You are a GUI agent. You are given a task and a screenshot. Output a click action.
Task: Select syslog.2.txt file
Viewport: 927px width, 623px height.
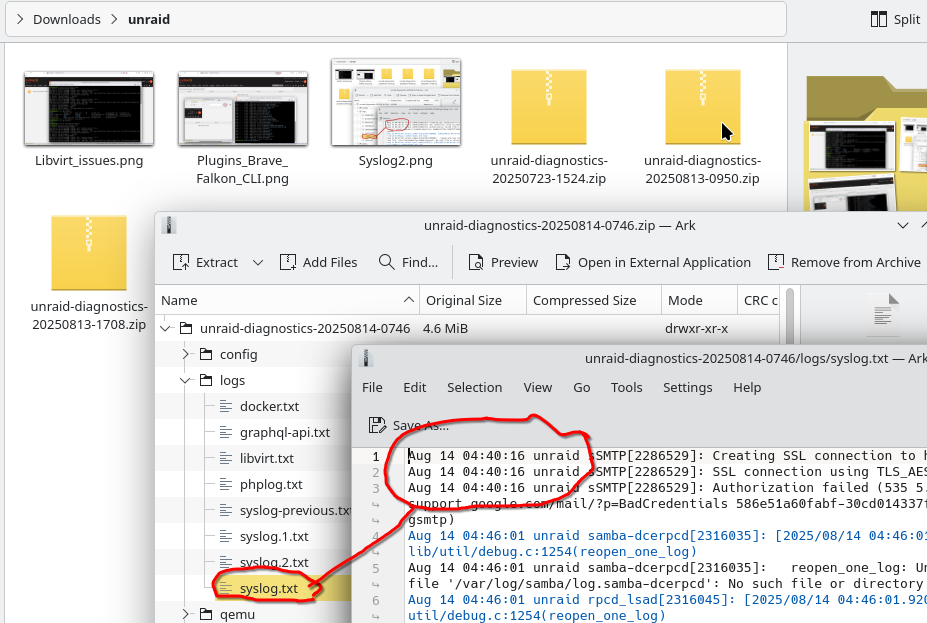[274, 563]
